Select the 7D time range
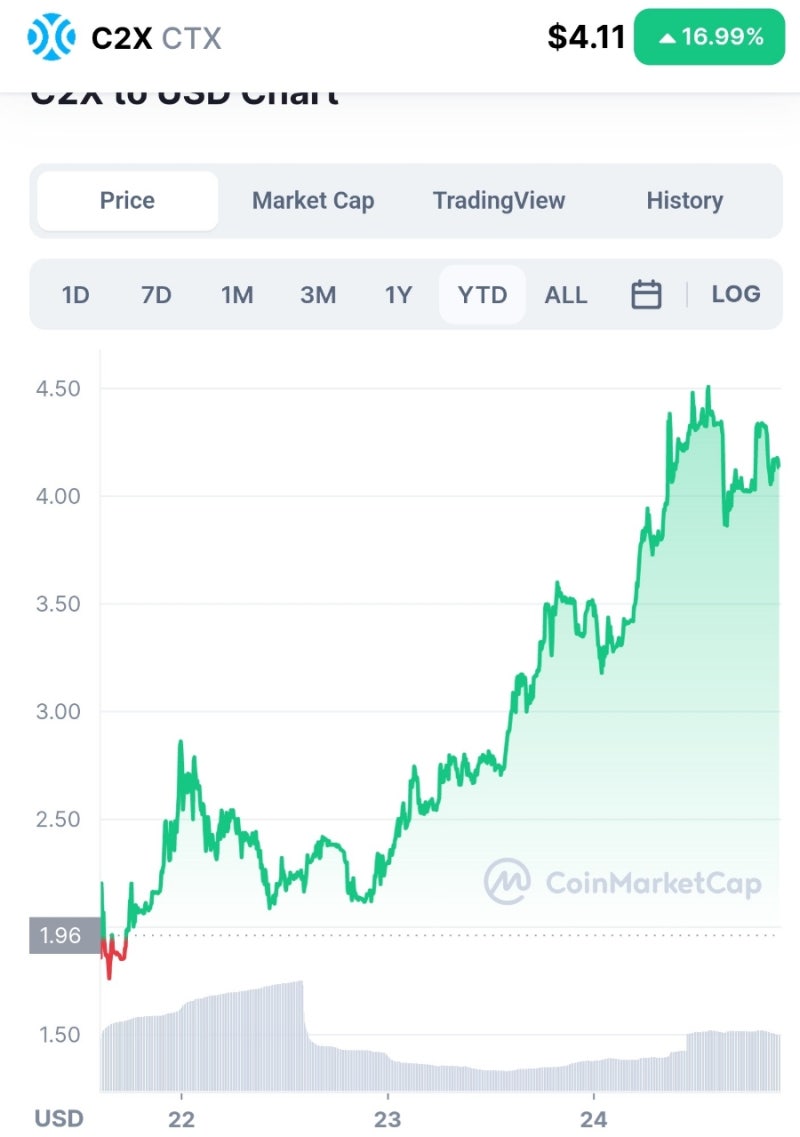This screenshot has height=1137, width=800. [156, 295]
